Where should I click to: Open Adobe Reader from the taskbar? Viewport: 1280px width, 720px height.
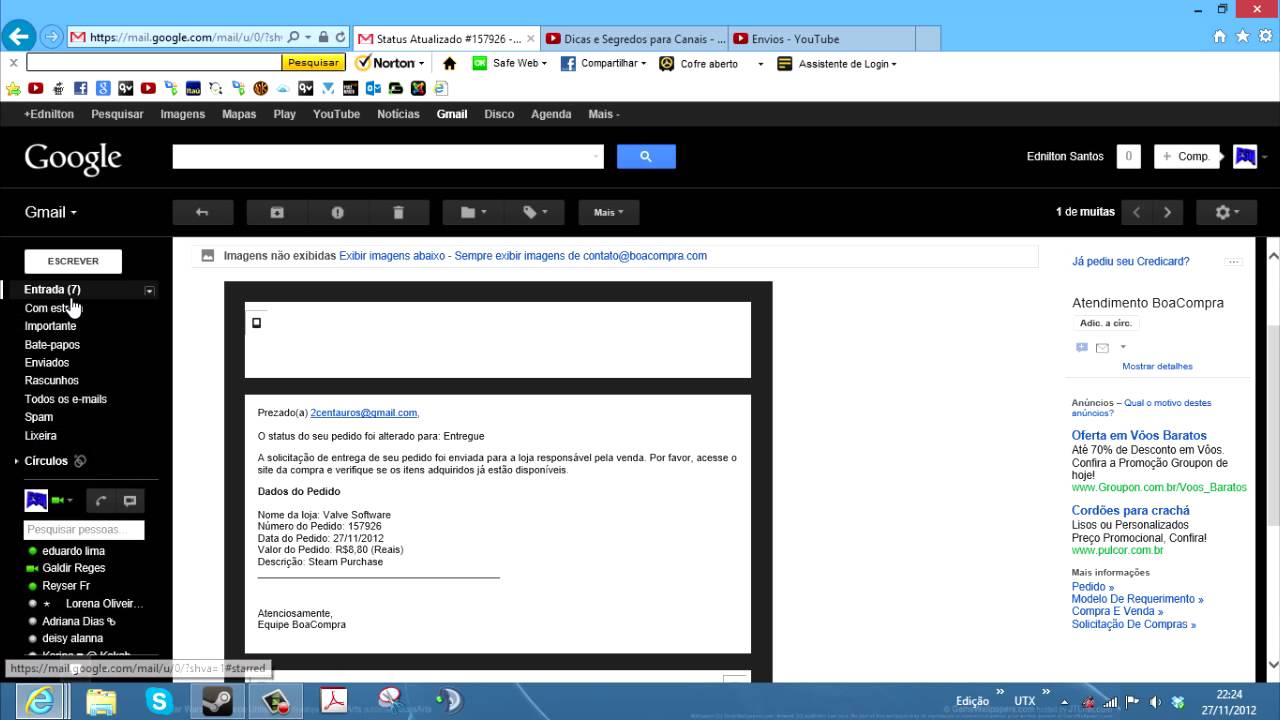[333, 701]
